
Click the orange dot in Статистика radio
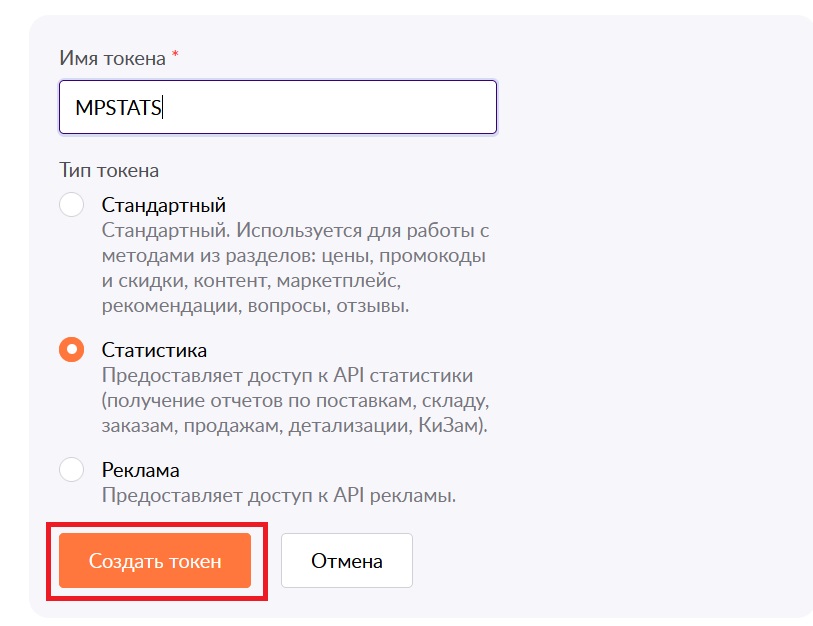[x=72, y=350]
